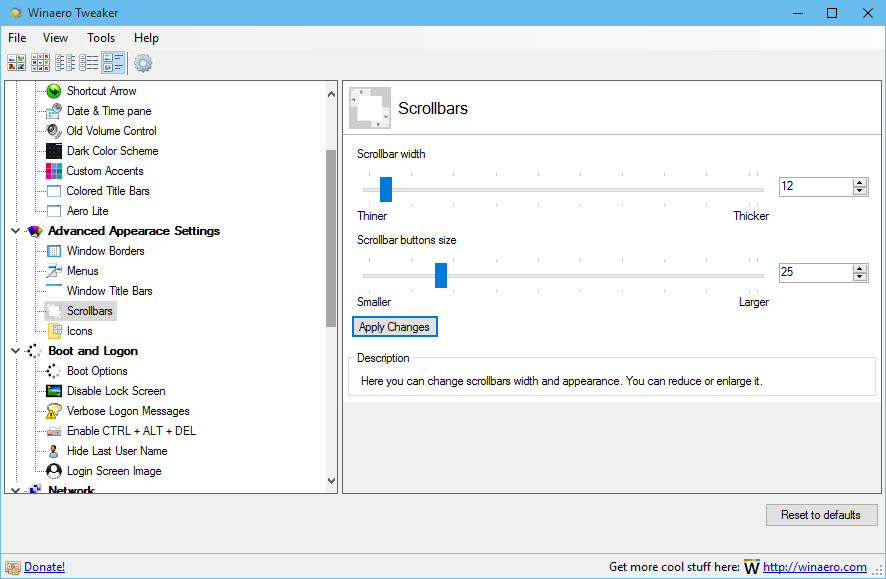This screenshot has height=579, width=886.
Task: Click the Dark Color Scheme icon
Action: 54,151
